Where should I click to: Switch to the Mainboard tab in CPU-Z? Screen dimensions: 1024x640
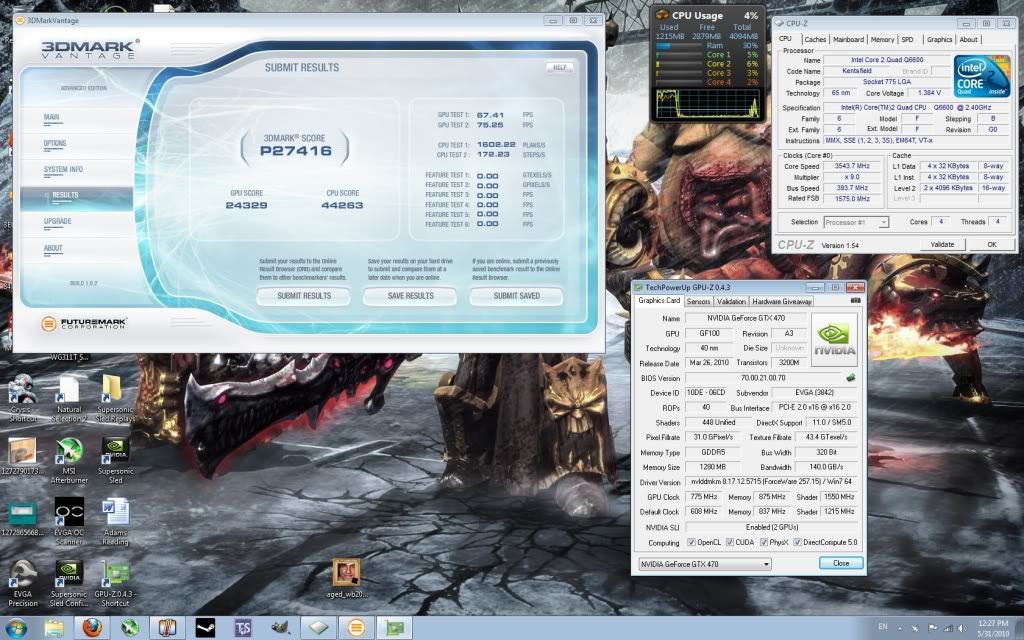click(848, 40)
